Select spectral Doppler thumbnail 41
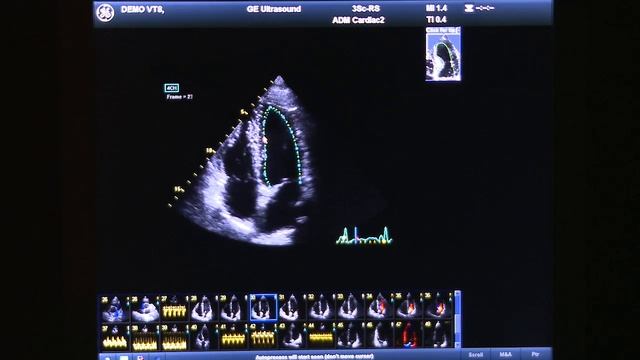 coord(232,337)
